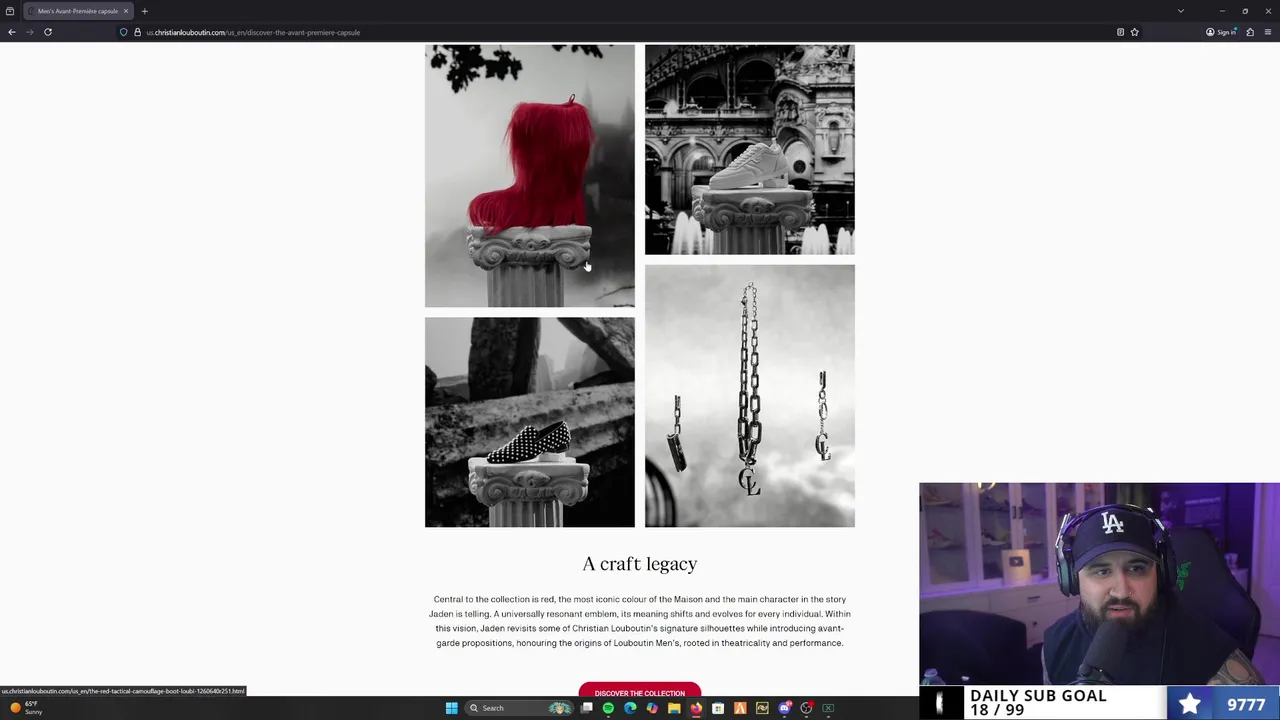Open Discord from the taskbar
The height and width of the screenshot is (720, 1280).
click(x=784, y=708)
